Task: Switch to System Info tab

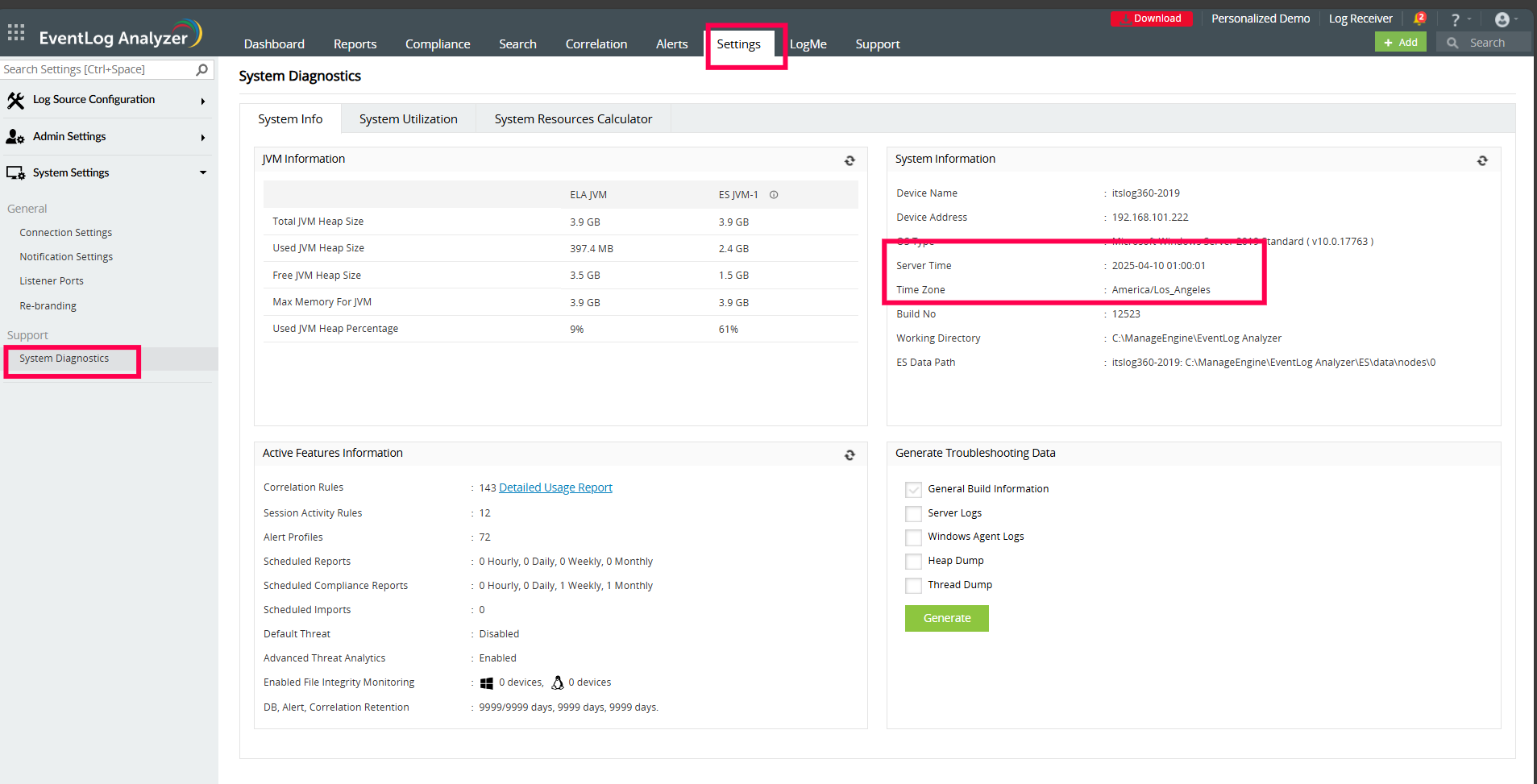Action: coord(290,119)
